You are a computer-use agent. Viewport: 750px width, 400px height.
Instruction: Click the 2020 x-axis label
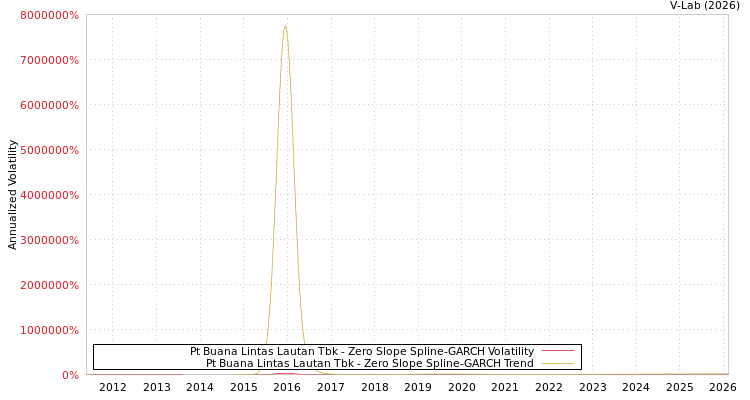coord(462,387)
